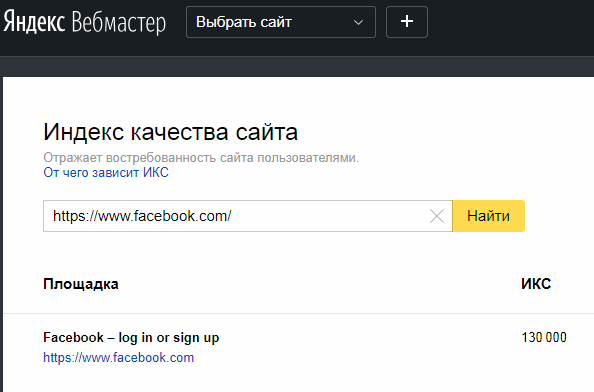Image resolution: width=594 pixels, height=392 pixels.
Task: Open the https://www.facebook.com result link
Action: coord(119,358)
